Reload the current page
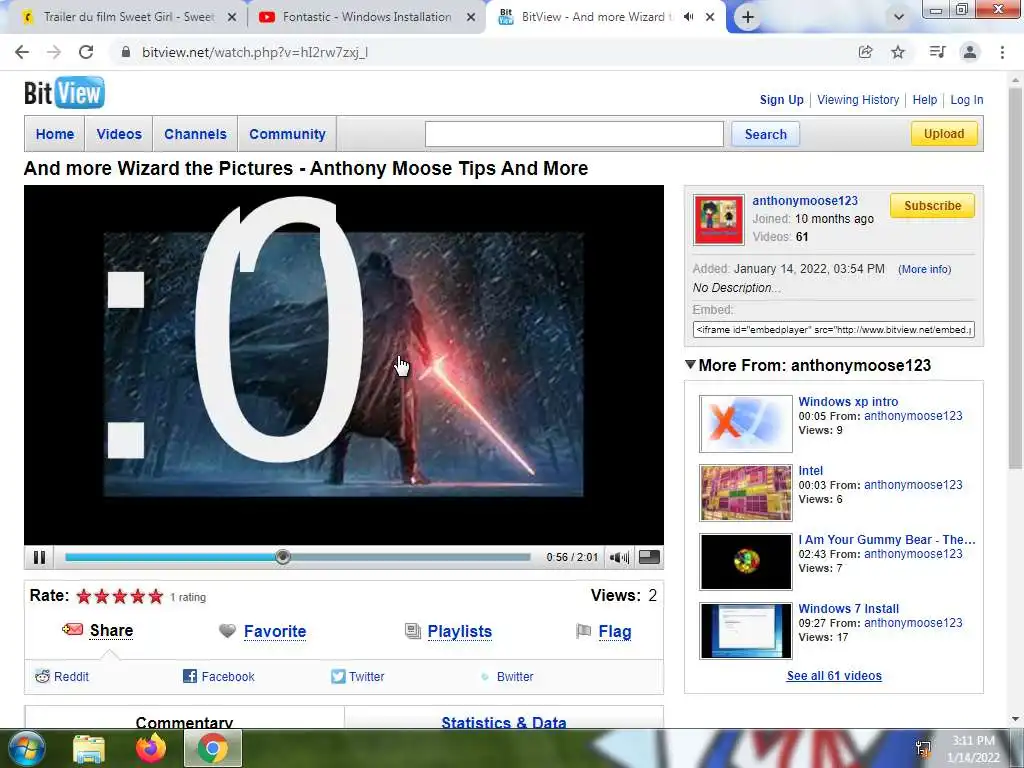 coord(86,52)
